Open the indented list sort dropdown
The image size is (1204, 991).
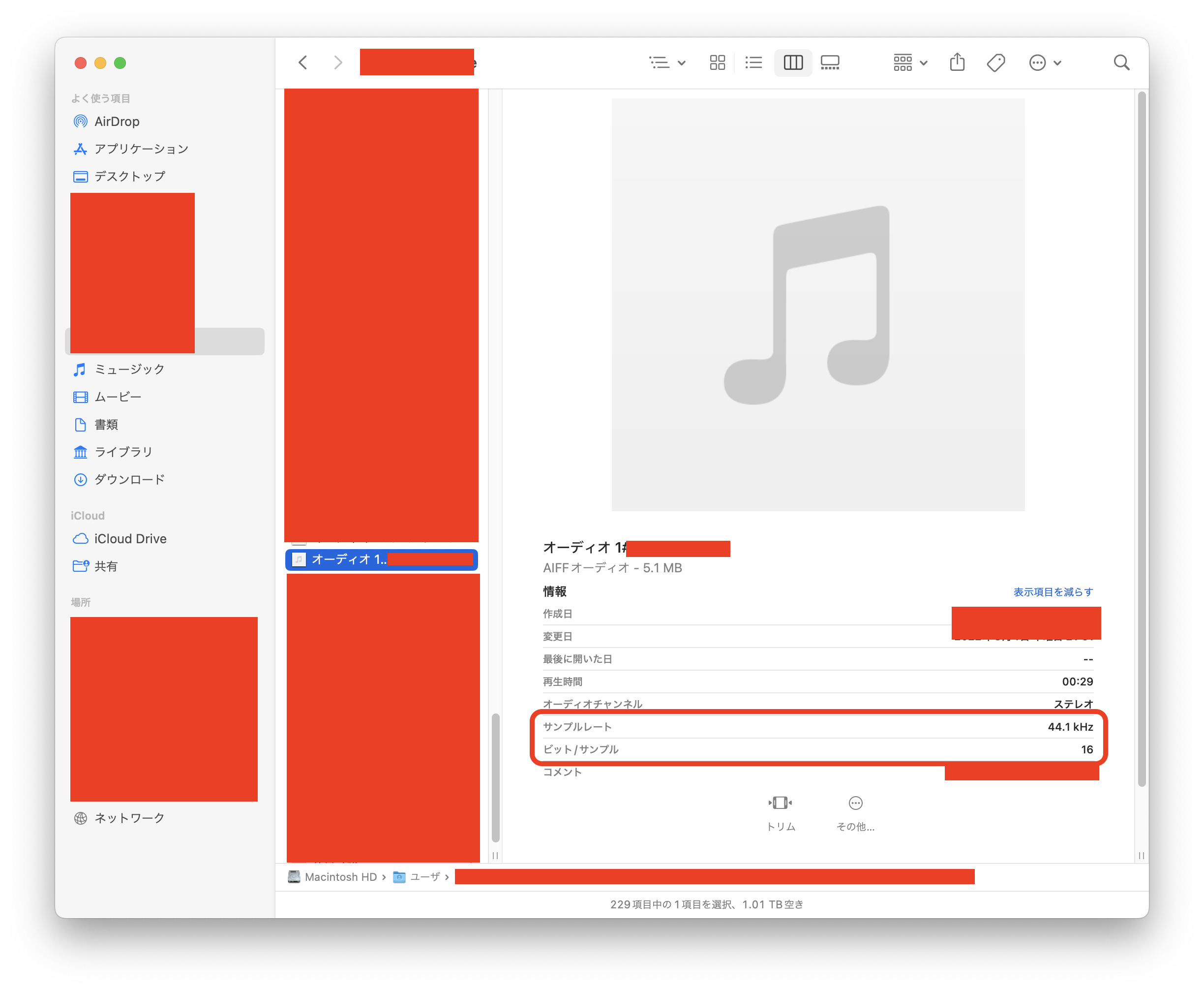(x=667, y=62)
